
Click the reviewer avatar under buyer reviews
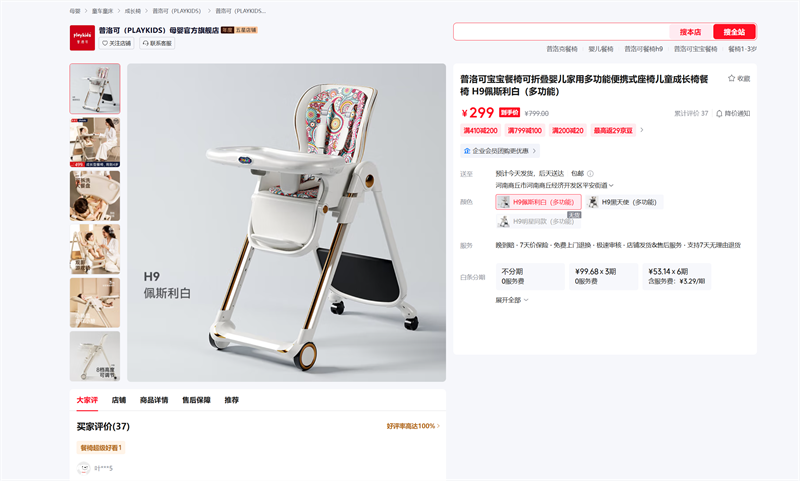(83, 468)
